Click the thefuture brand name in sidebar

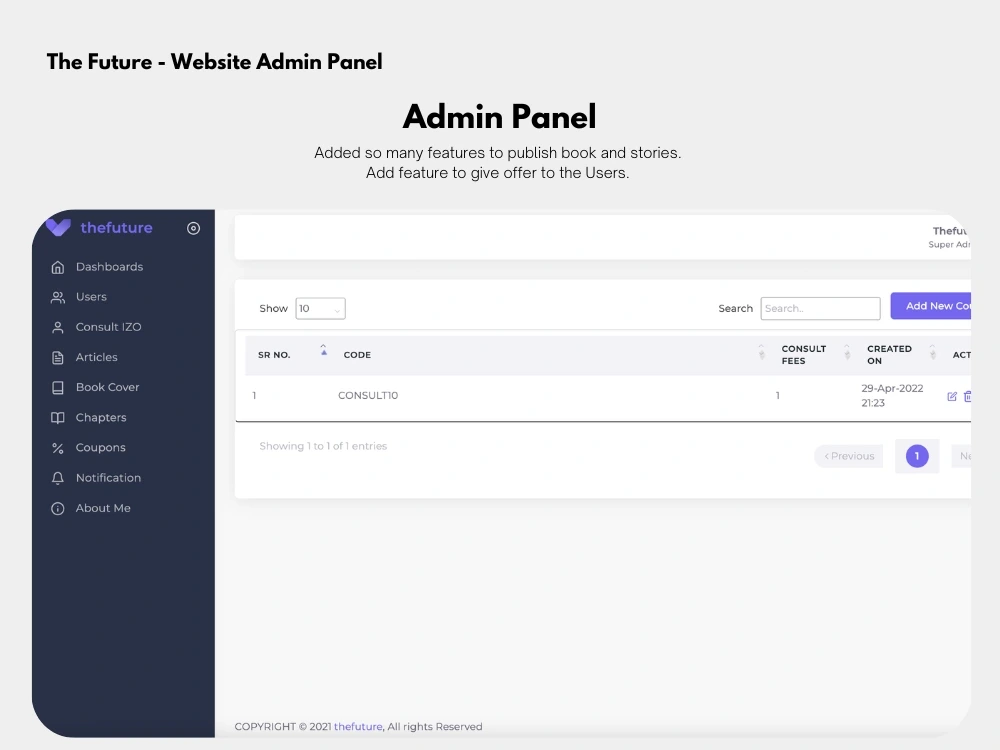(x=116, y=228)
